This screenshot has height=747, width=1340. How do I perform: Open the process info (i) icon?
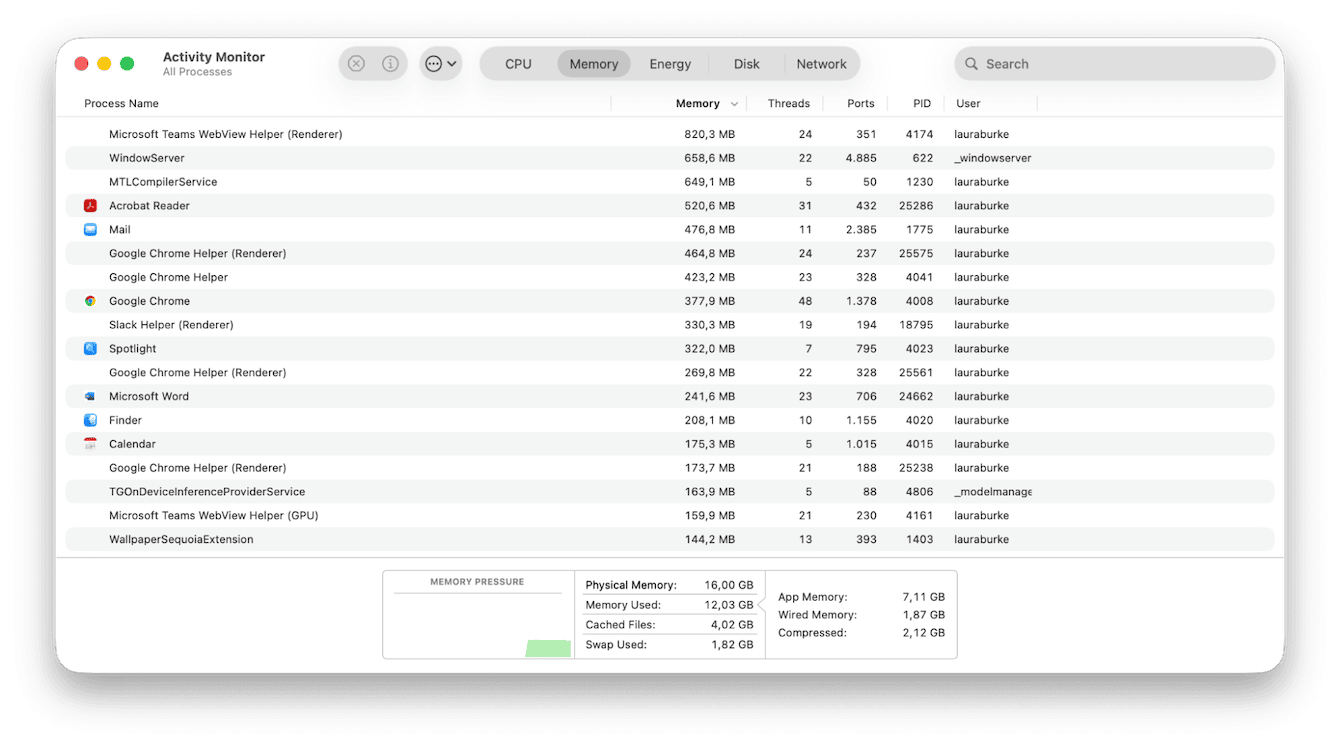tap(390, 63)
